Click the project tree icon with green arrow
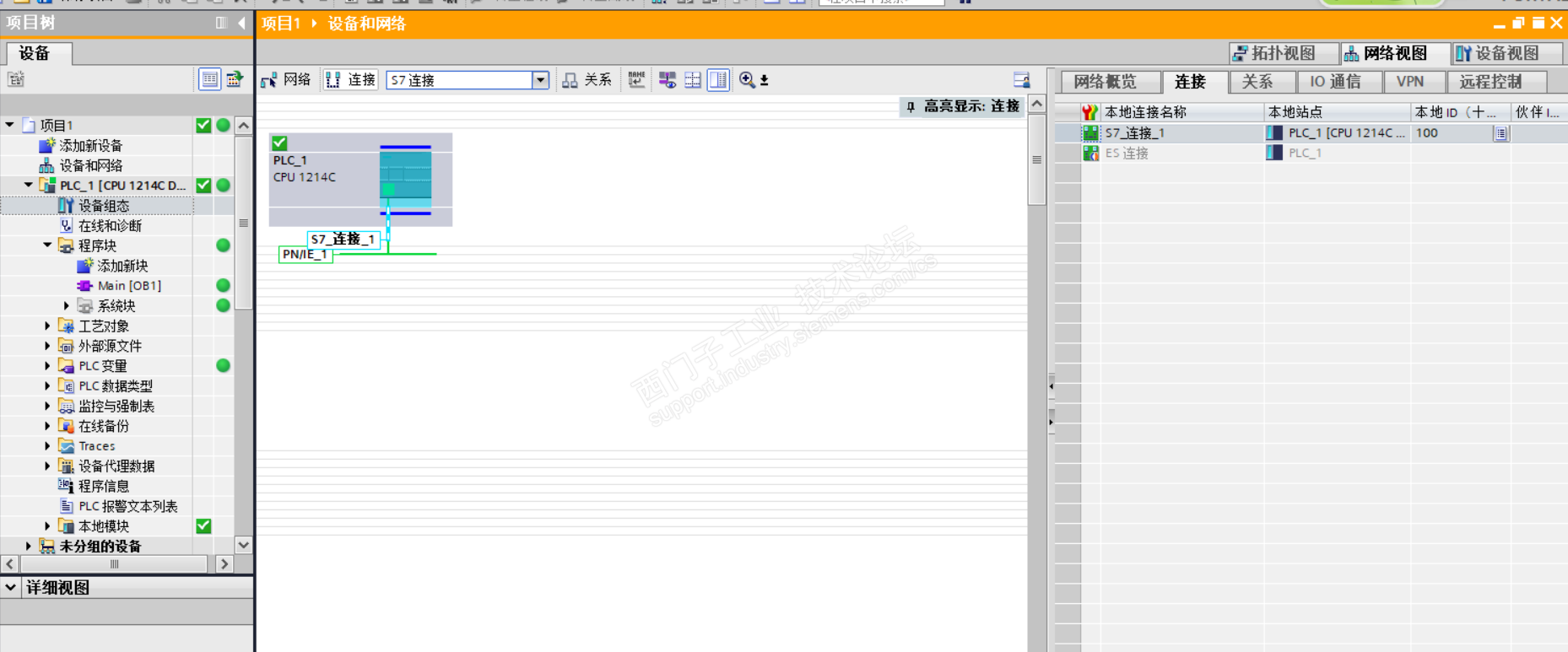This screenshot has height=652, width=1568. [234, 80]
